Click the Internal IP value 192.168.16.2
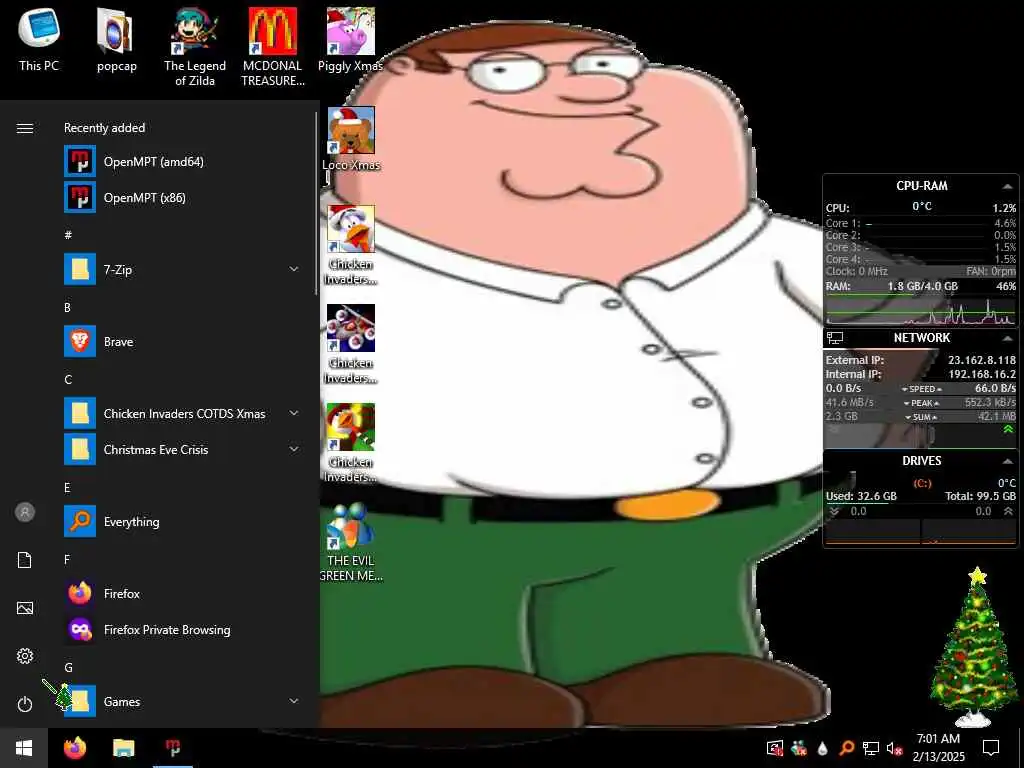 982,374
